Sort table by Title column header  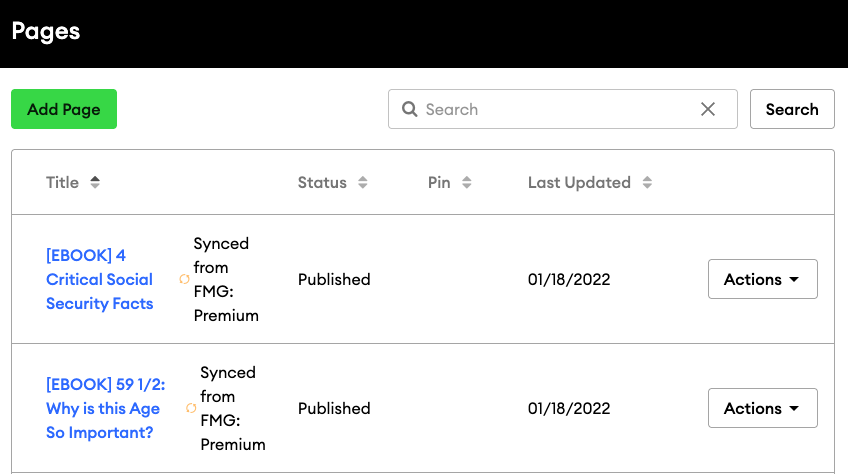point(62,182)
